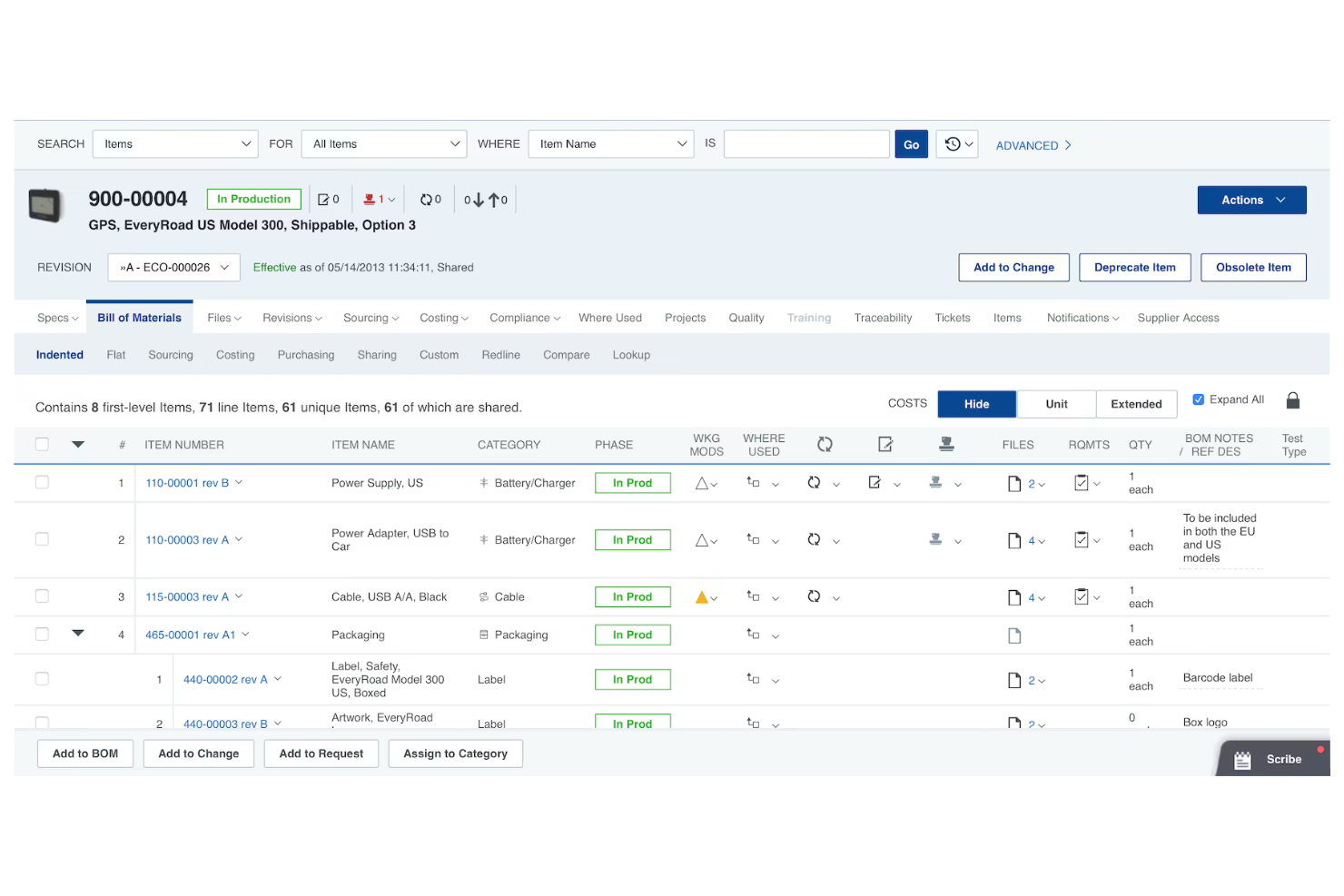Open the Scribe widget at bottom right
1344x896 pixels.
click(x=1271, y=759)
